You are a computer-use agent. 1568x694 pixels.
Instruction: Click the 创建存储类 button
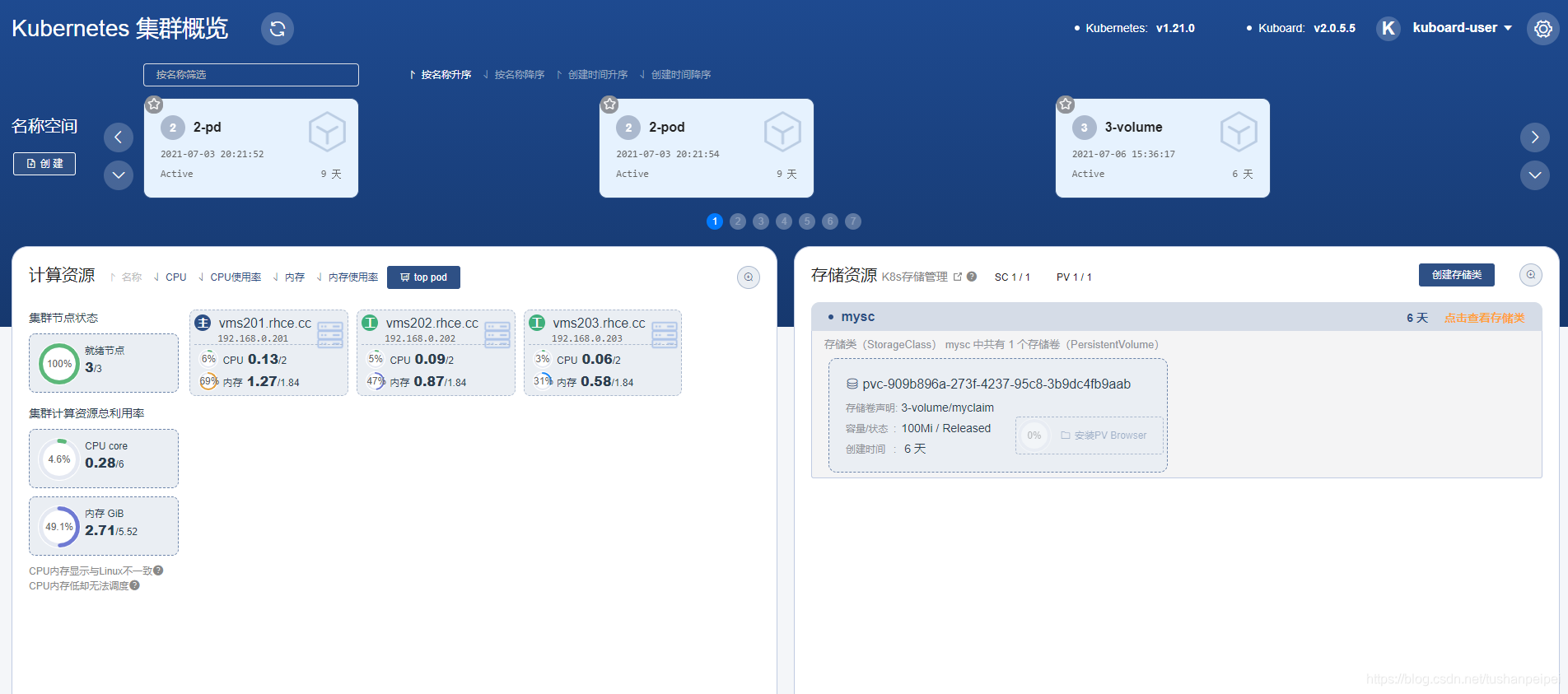[x=1456, y=275]
